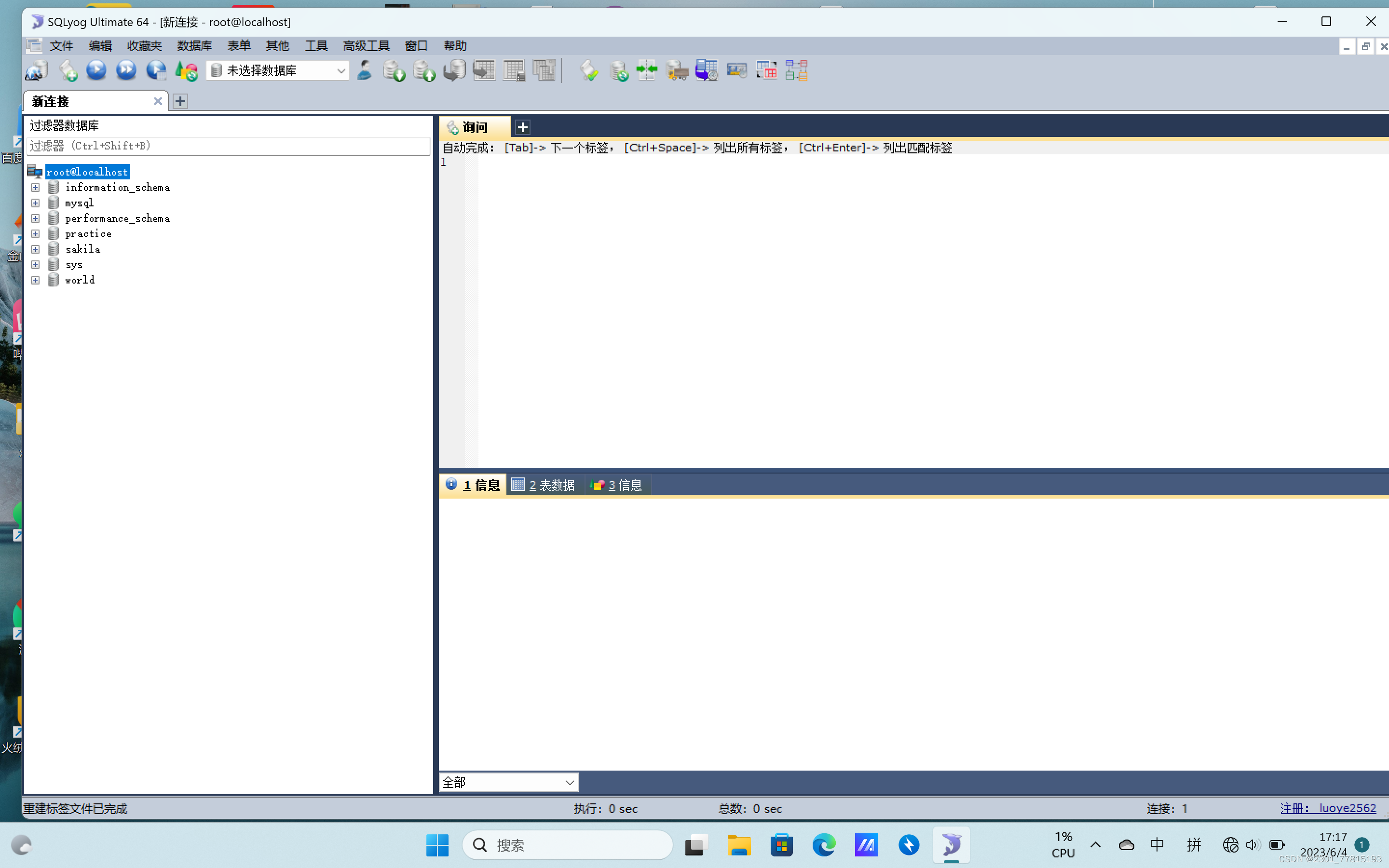Execute the current query with the play icon
This screenshot has height=868, width=1389.
96,70
